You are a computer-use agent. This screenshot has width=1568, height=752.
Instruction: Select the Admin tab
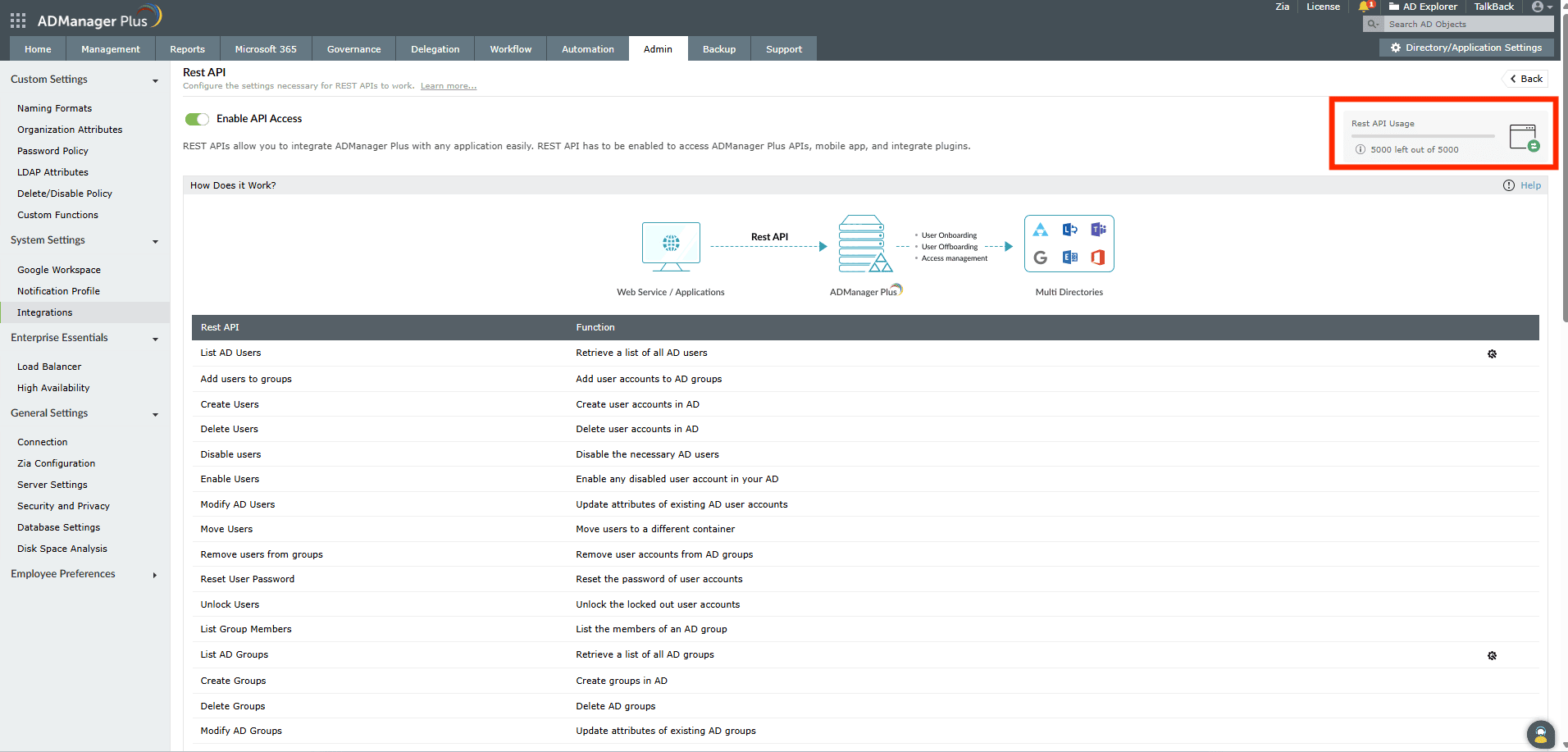click(658, 49)
